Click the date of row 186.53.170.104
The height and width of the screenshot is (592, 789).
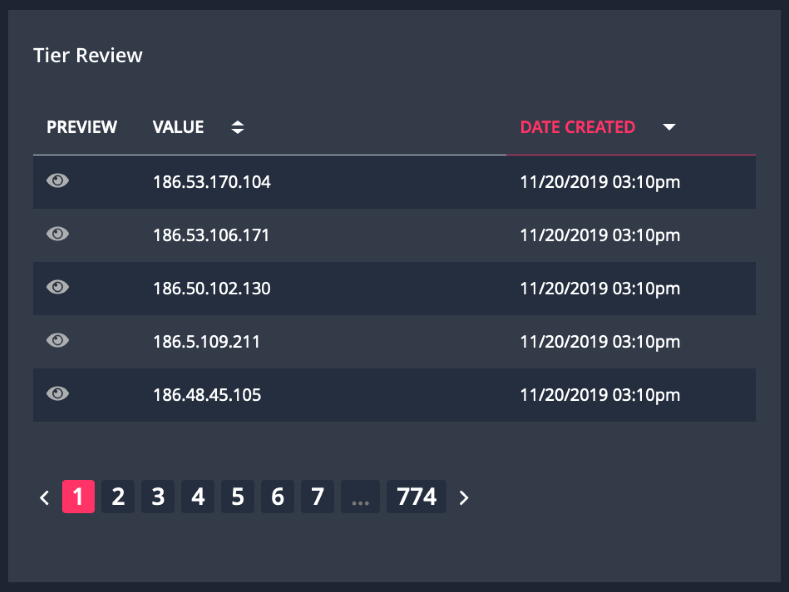click(x=600, y=182)
